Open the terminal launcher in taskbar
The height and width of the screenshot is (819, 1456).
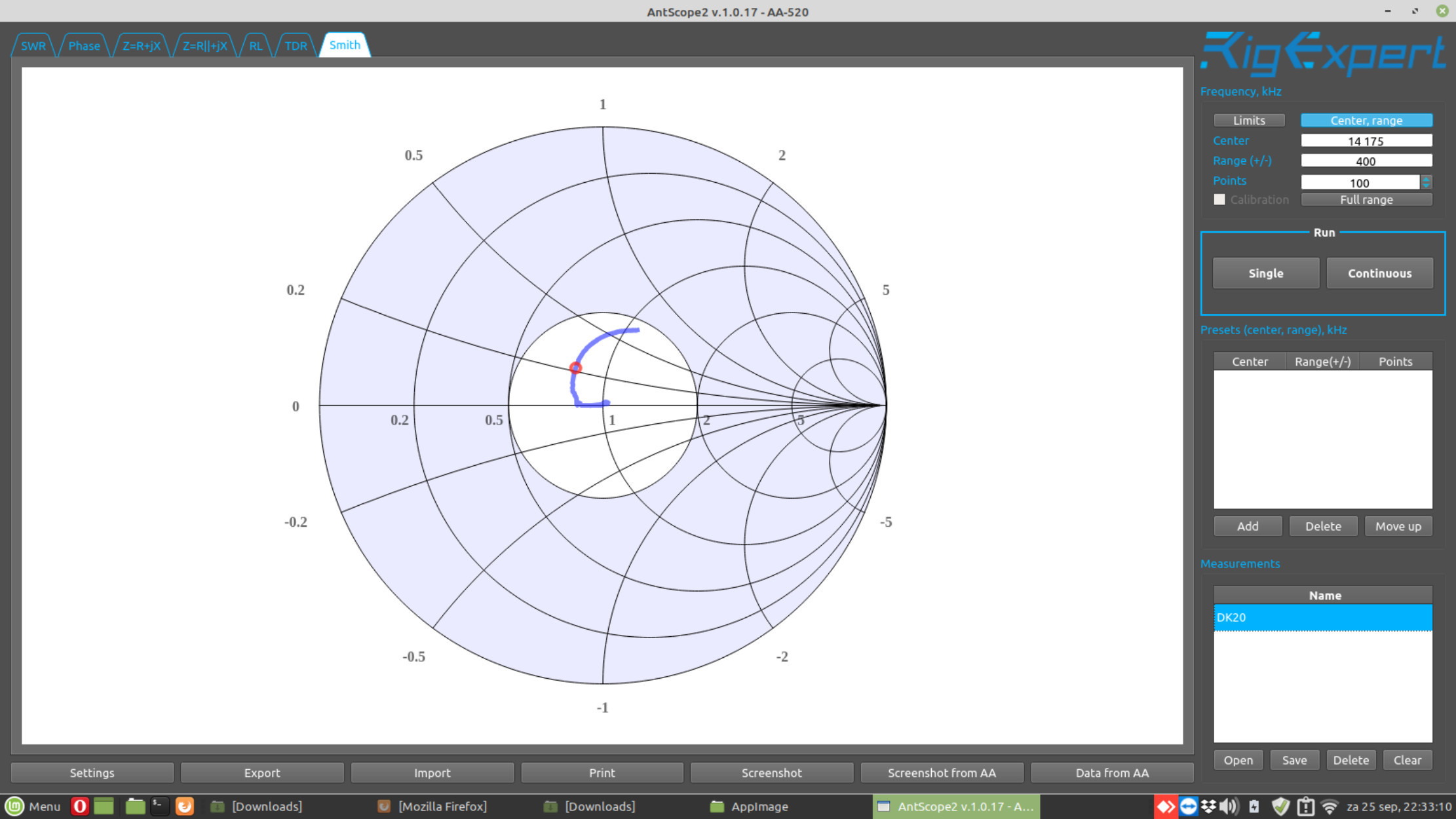click(159, 806)
